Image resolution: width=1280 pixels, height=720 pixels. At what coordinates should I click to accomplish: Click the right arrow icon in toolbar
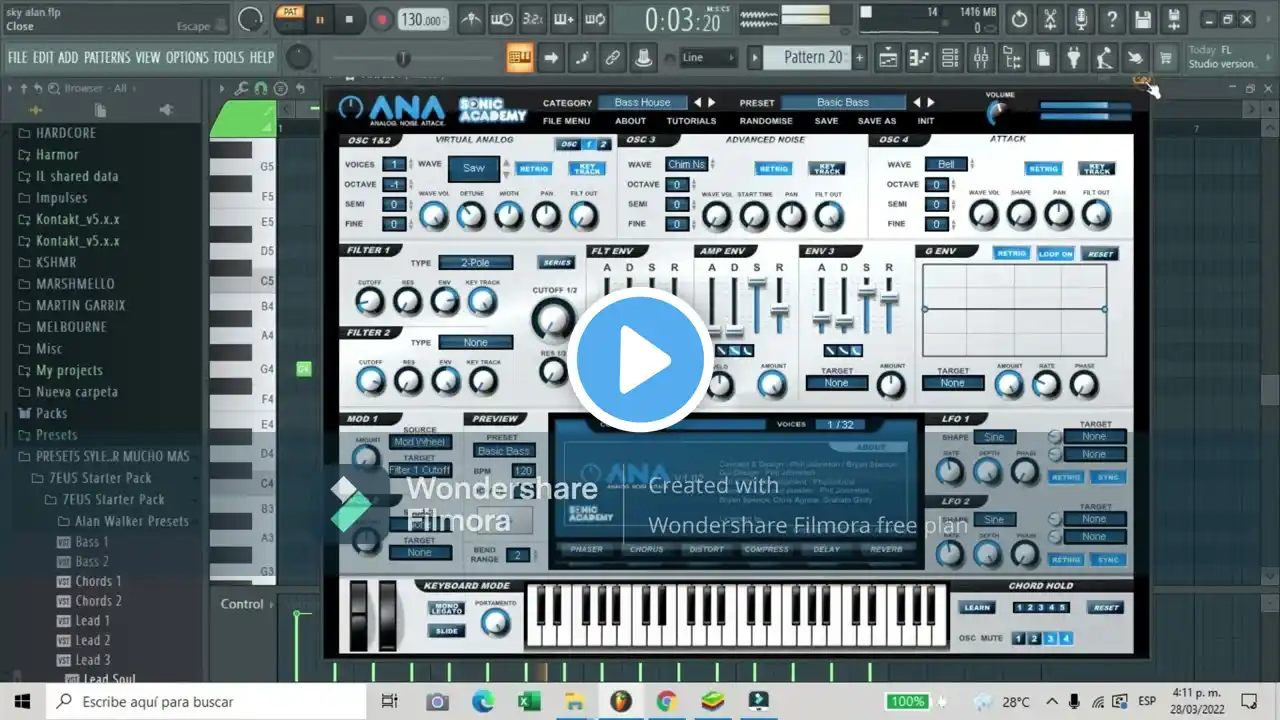click(x=550, y=58)
